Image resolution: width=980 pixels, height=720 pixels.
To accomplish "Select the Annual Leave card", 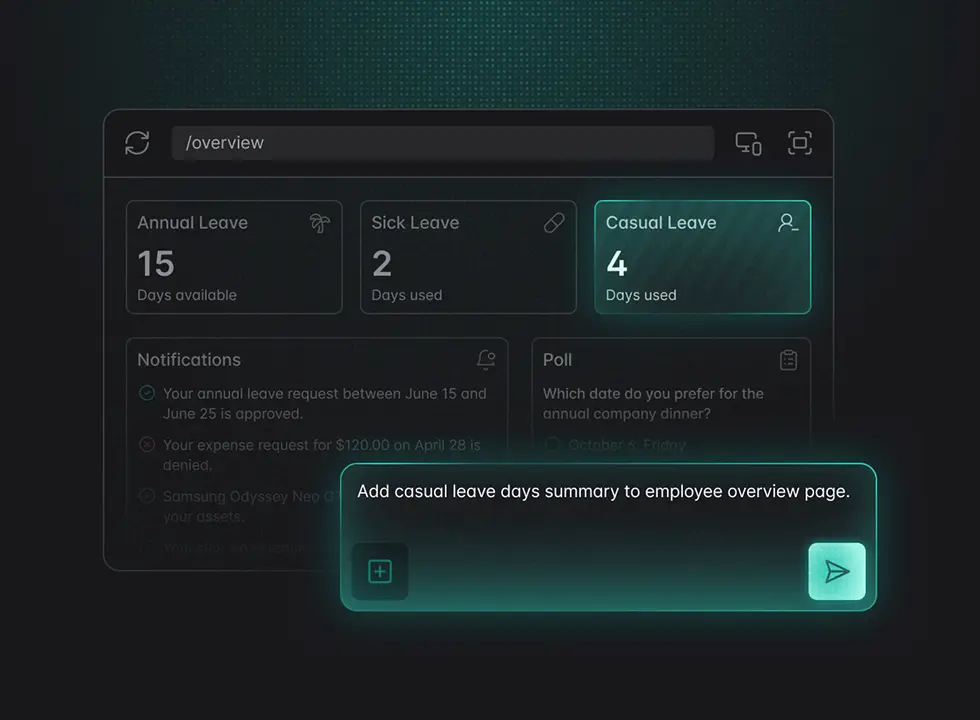I will coord(234,258).
